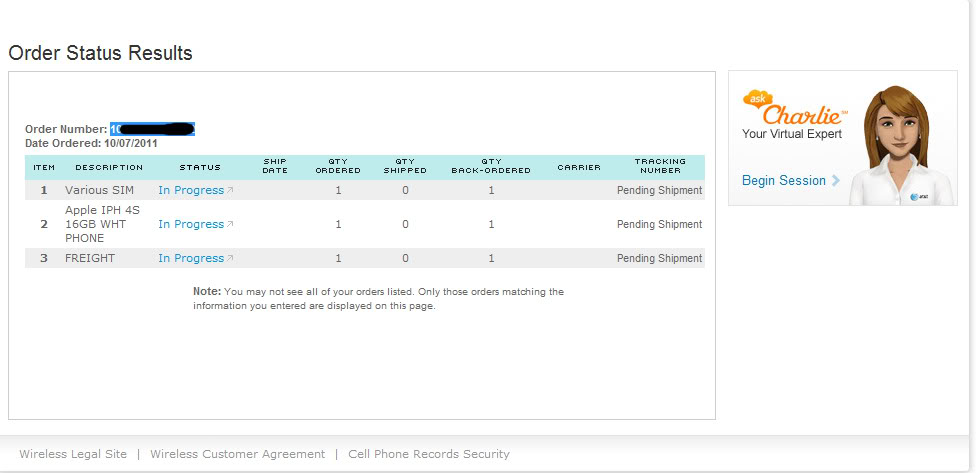978x473 pixels.
Task: Click the Ask Charlie logo
Action: (794, 108)
